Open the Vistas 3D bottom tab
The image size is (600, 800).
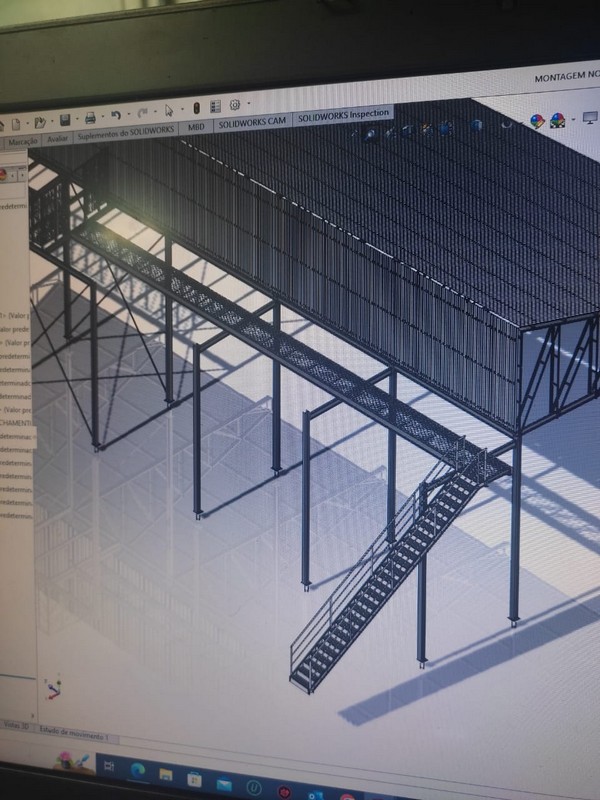coord(16,726)
